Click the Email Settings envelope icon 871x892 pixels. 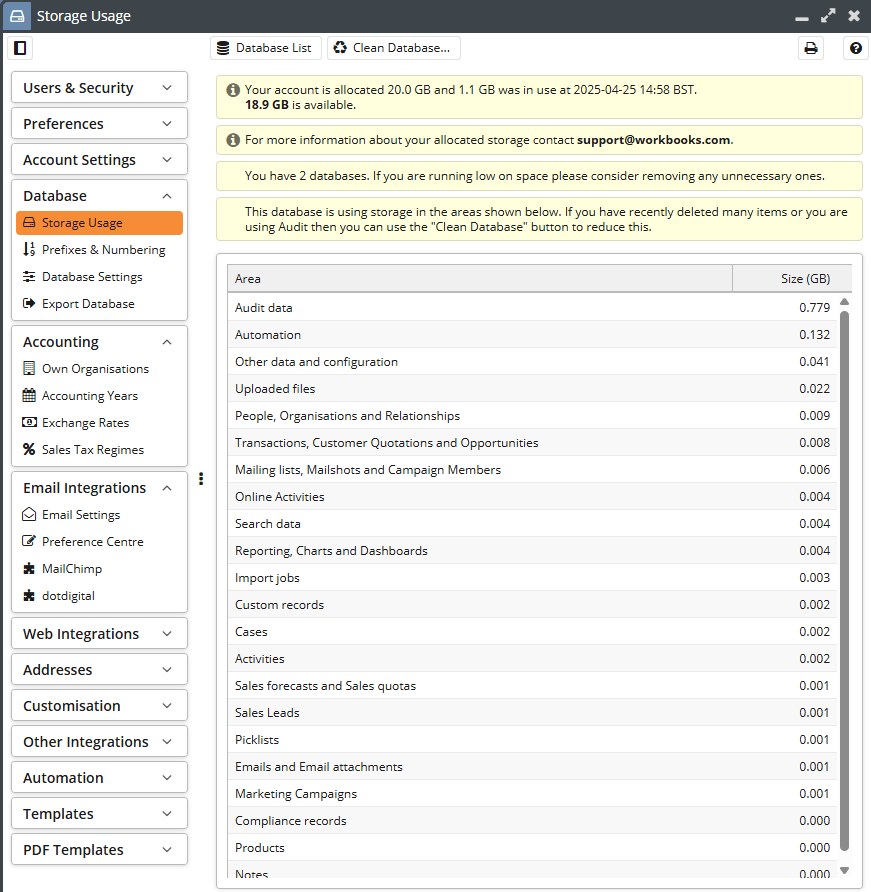[x=29, y=514]
